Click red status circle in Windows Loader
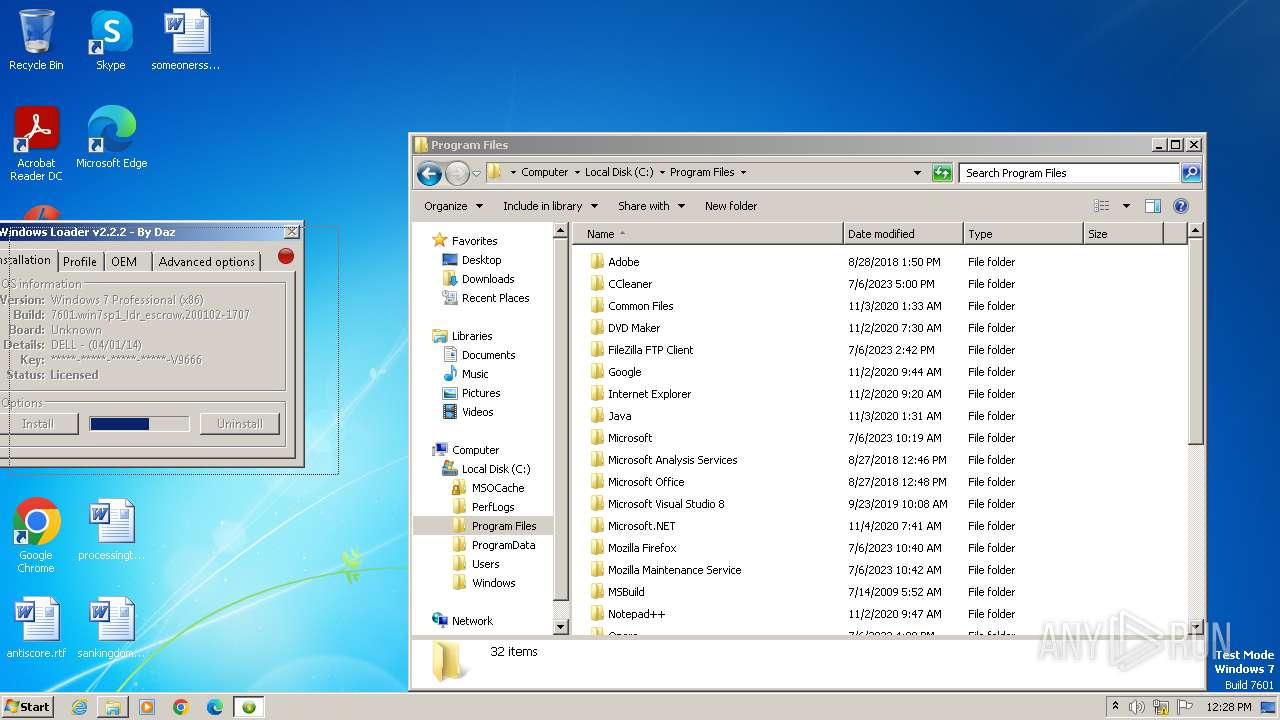This screenshot has height=720, width=1280. click(x=286, y=256)
